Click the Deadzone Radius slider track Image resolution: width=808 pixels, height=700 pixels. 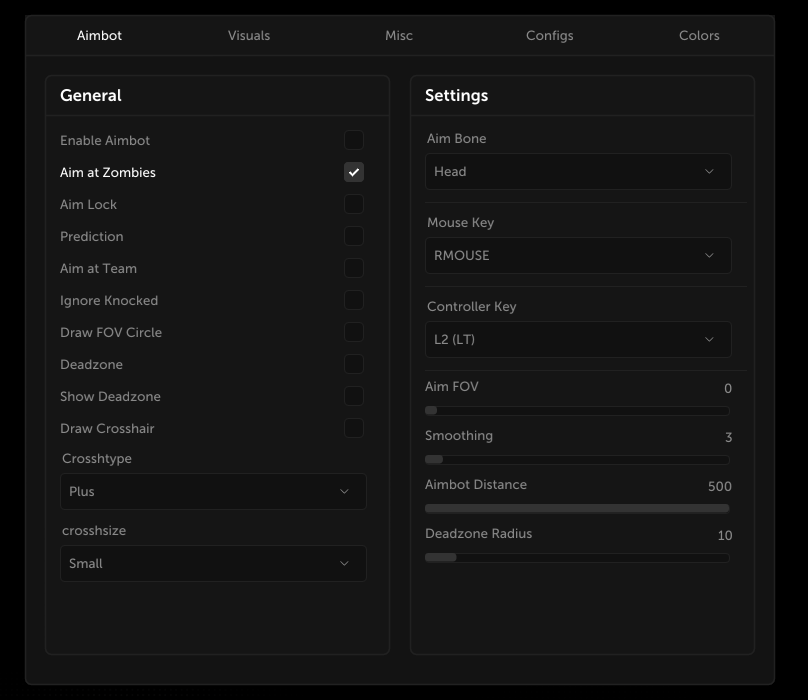(x=577, y=557)
